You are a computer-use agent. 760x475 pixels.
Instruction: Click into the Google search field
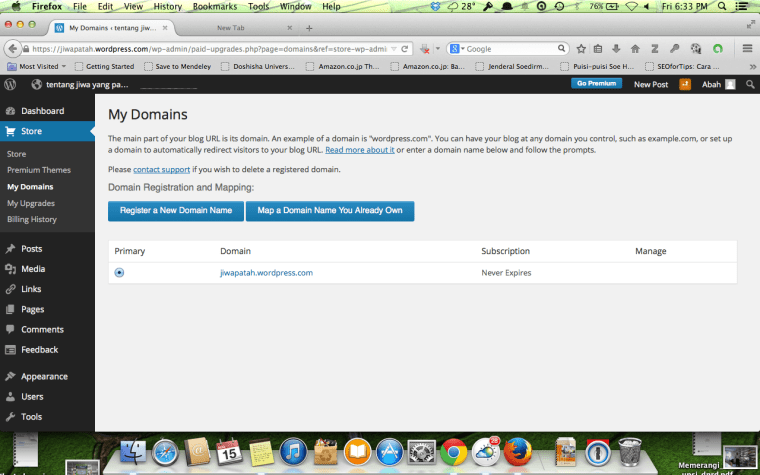tap(510, 48)
